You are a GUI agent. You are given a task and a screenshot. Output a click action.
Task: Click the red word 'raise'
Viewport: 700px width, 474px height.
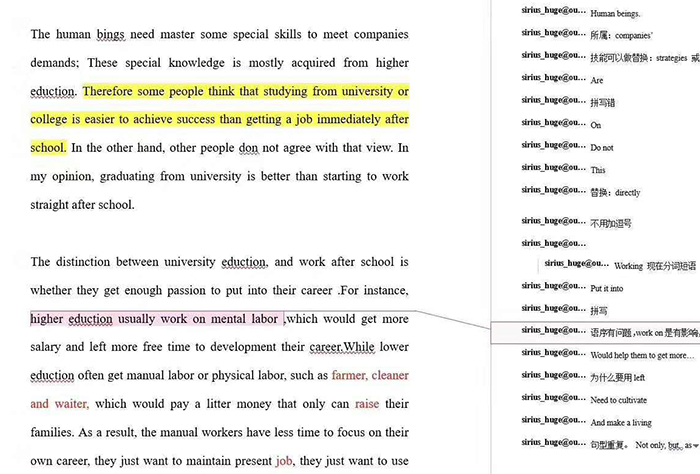(x=367, y=404)
